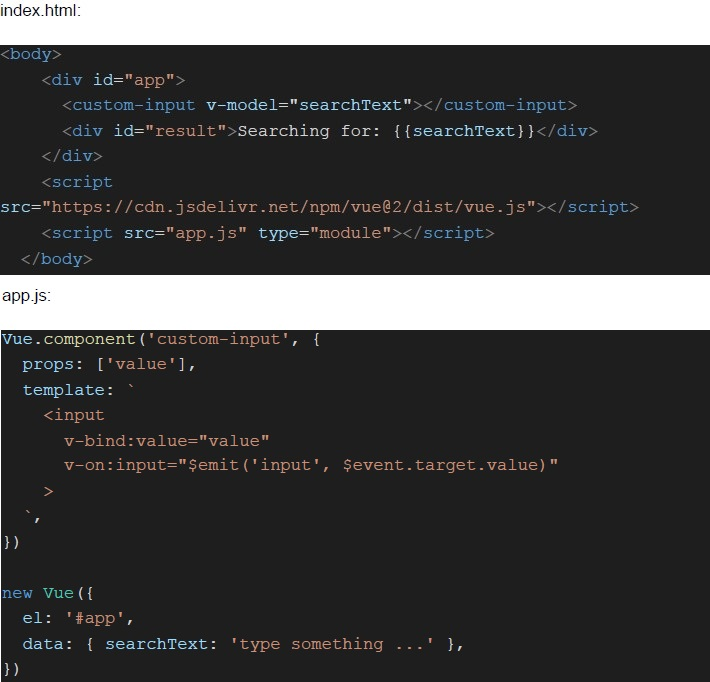710x682 pixels.
Task: Click the lone '<script' opening tag line
Action: [x=77, y=182]
